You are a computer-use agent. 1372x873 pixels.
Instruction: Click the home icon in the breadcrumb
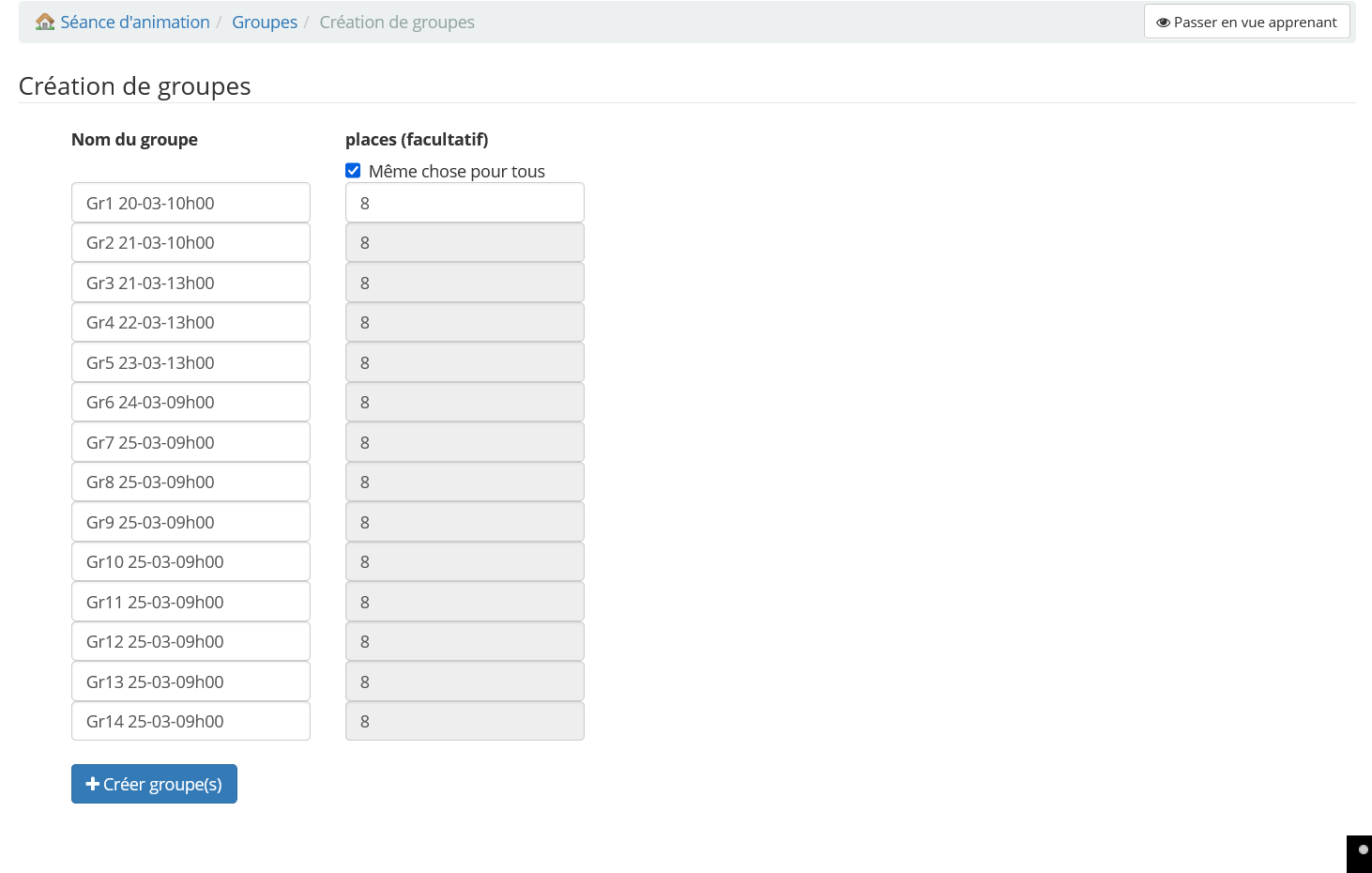tap(44, 21)
